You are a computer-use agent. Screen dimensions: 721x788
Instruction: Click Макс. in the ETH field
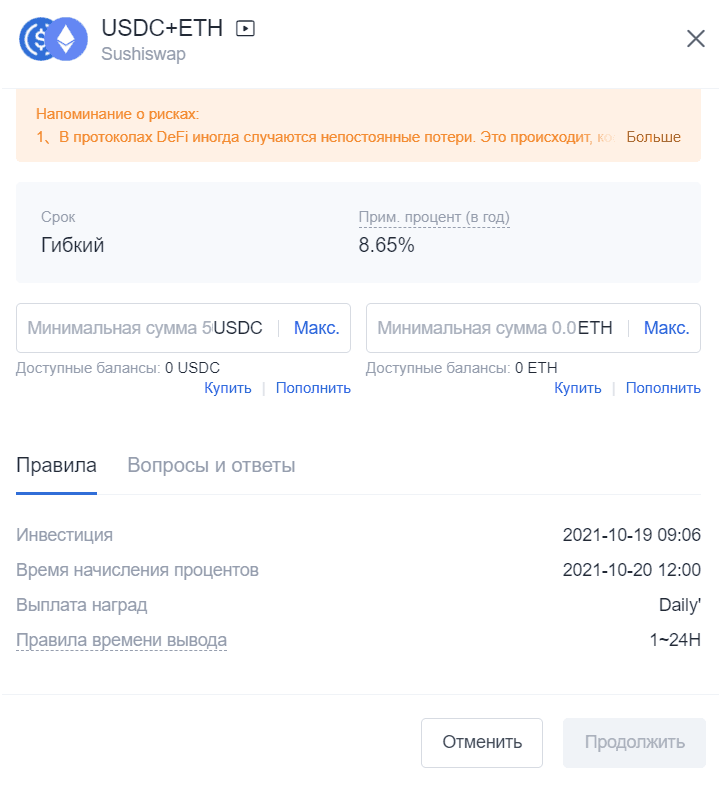(x=666, y=328)
